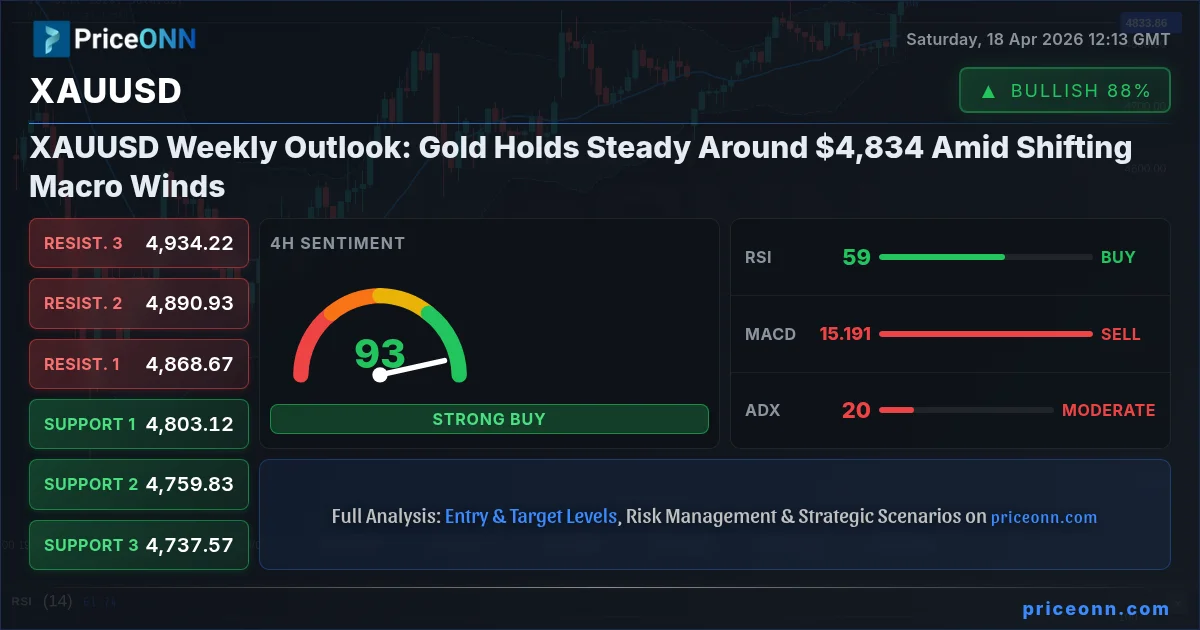Click the green up-triangle in the bullish badge
Screen dimensions: 1200x630
tap(988, 91)
